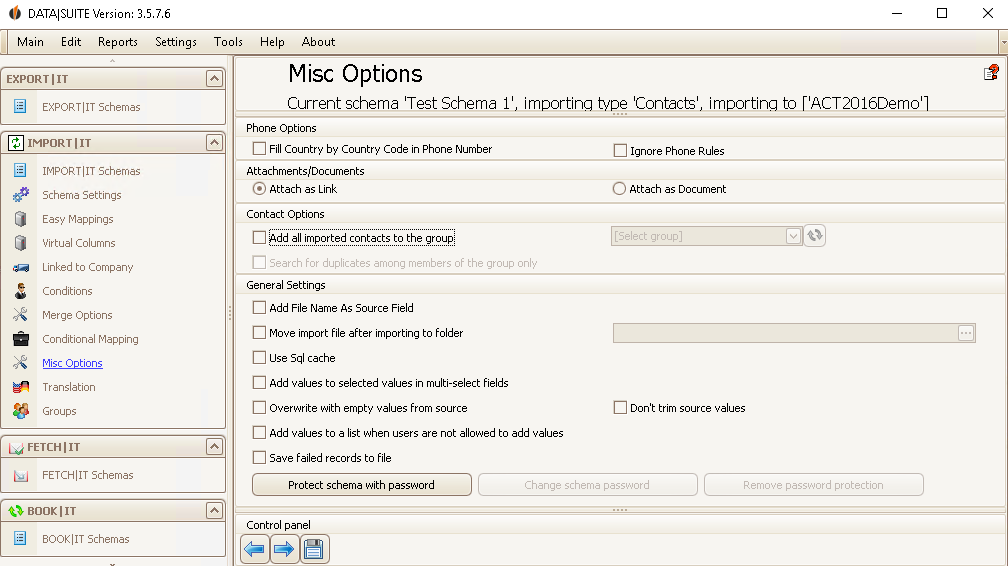
Task: Open the Select group dropdown
Action: [793, 236]
